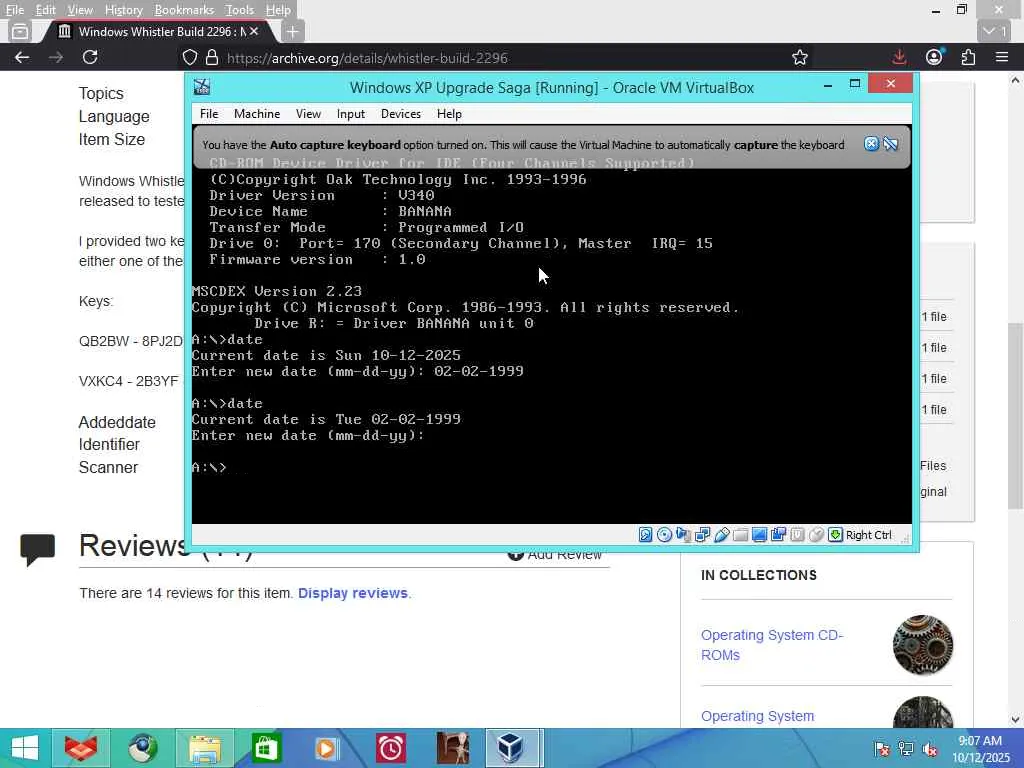Click the audio indicator icon in VirtualBox status bar
This screenshot has height=768, width=1024.
683,535
